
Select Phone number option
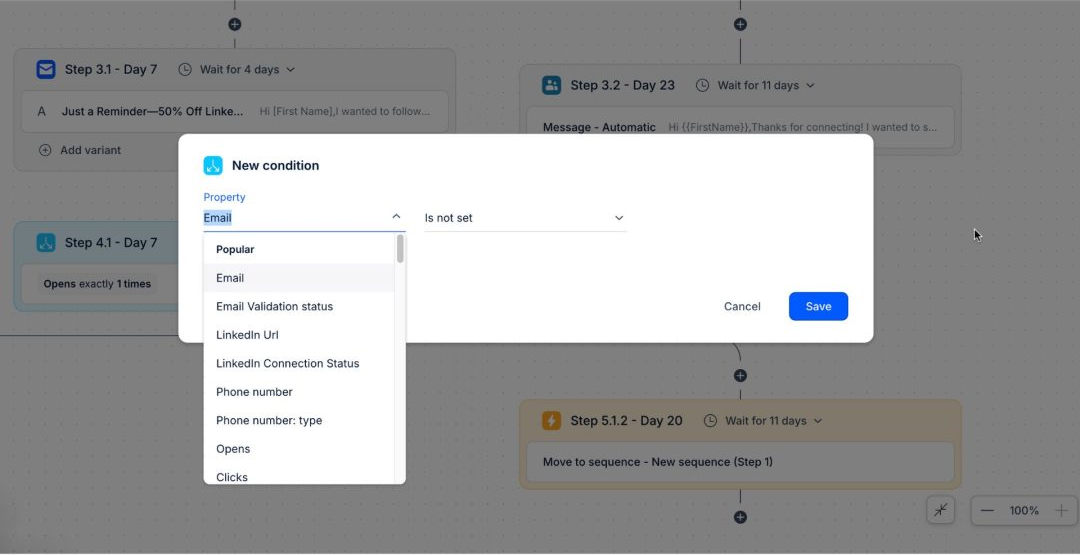coord(299,392)
